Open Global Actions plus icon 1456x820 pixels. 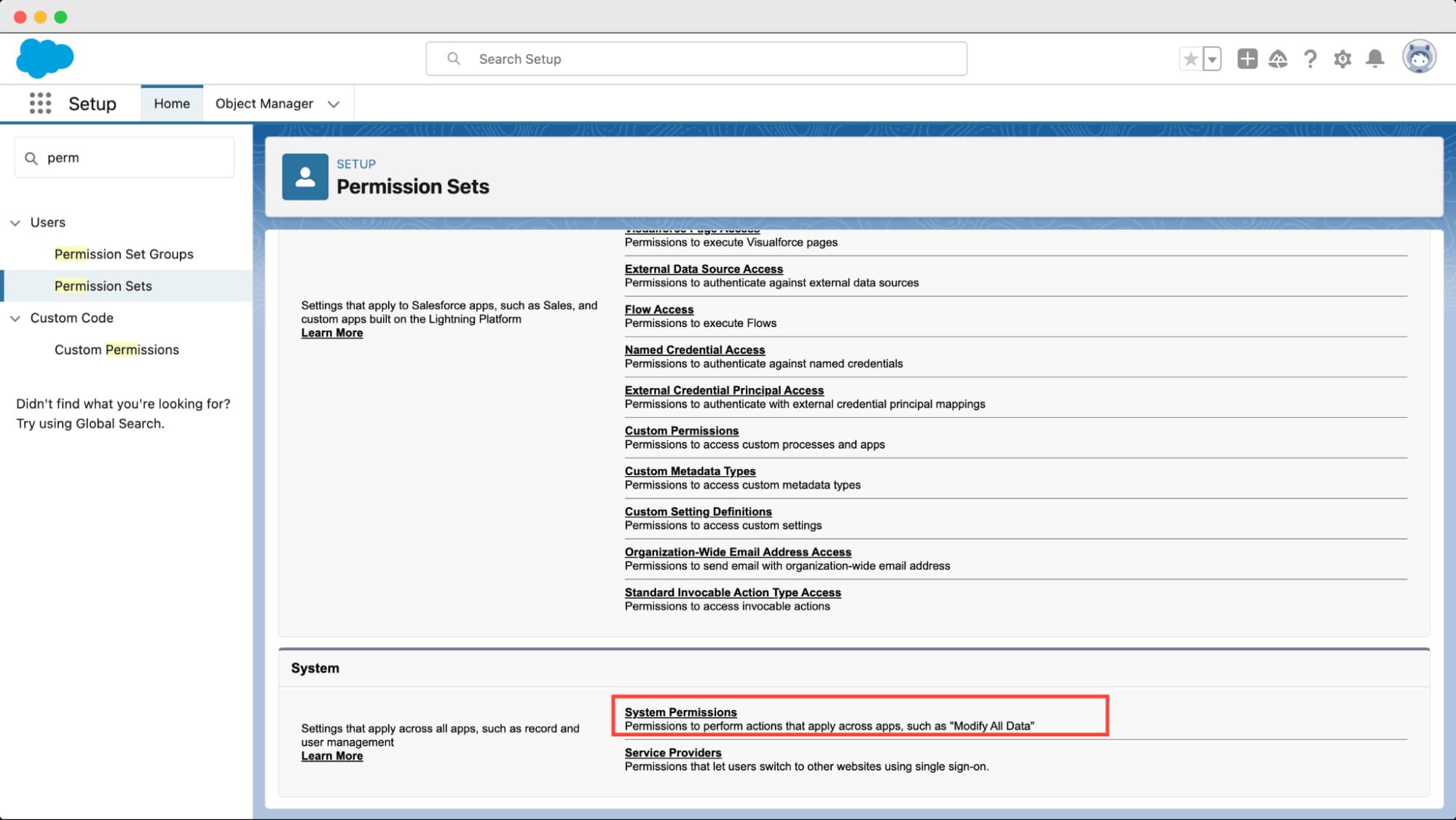tap(1247, 59)
